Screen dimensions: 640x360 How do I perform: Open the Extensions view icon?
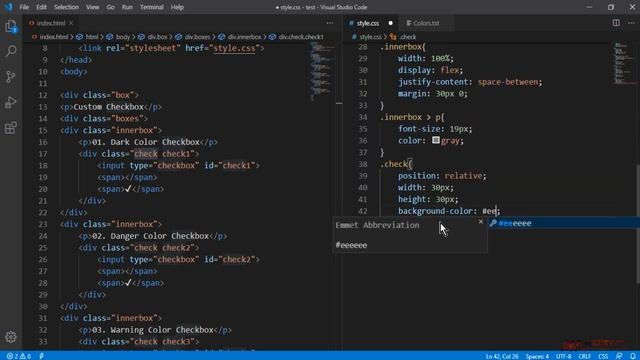(11, 128)
